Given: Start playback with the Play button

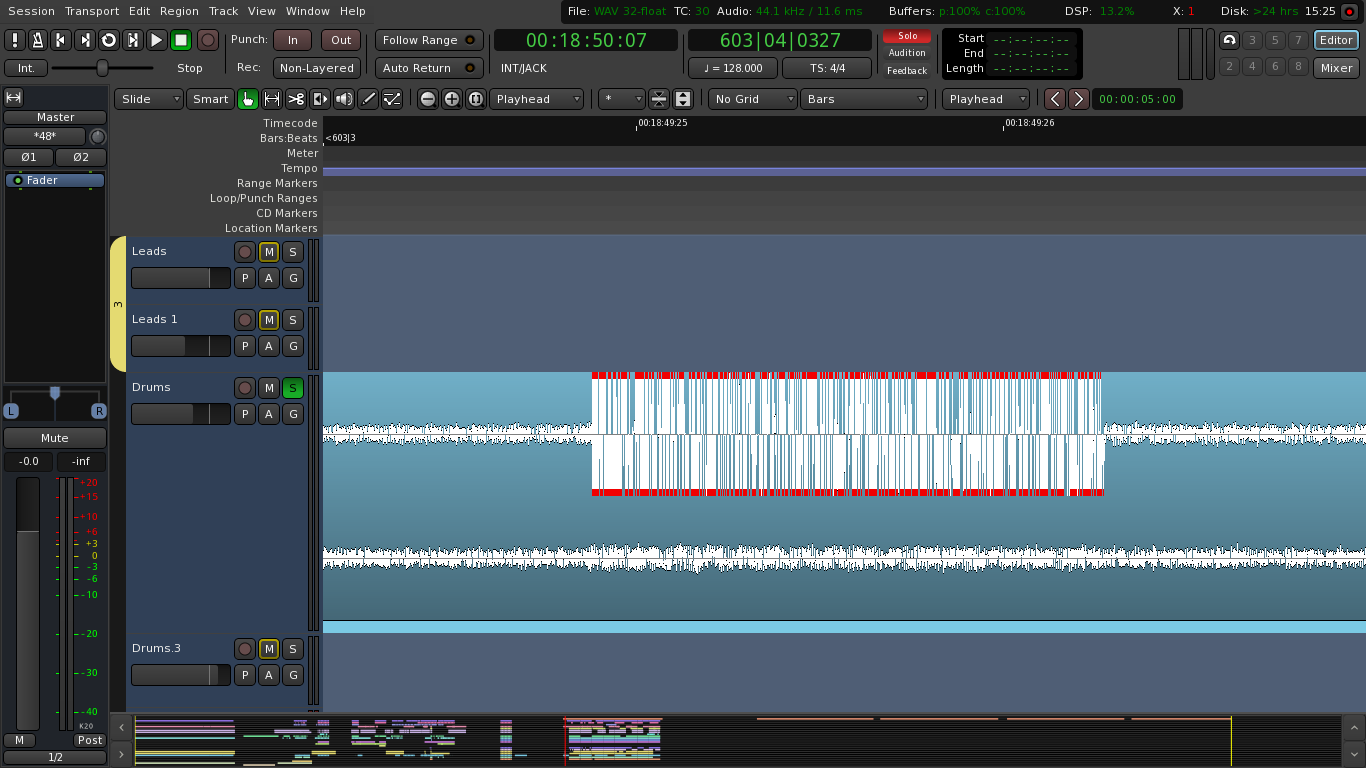Looking at the screenshot, I should pyautogui.click(x=157, y=40).
